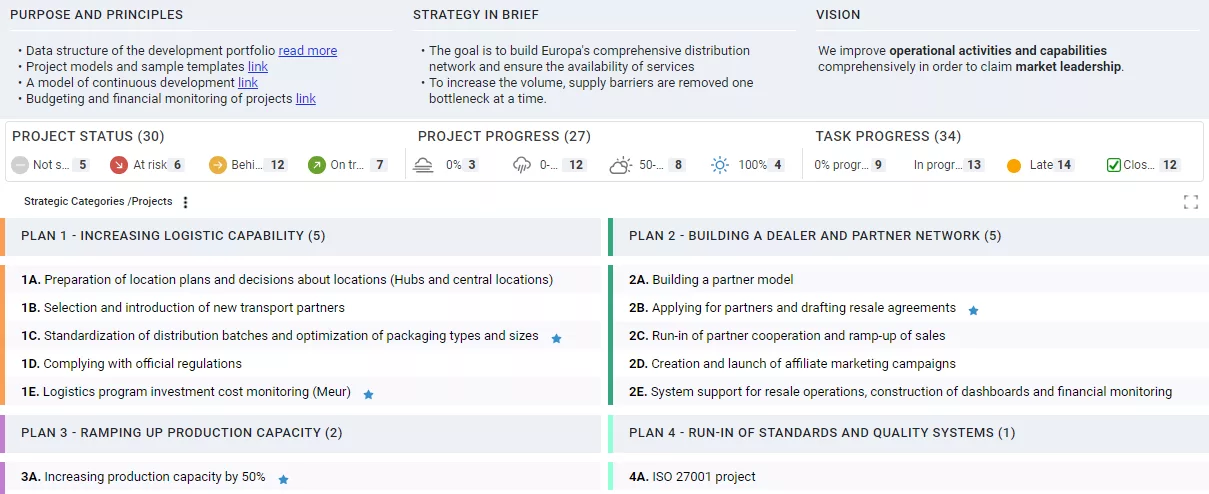This screenshot has width=1209, height=494.
Task: Open Strategic Categories three-dot menu
Action: (185, 202)
